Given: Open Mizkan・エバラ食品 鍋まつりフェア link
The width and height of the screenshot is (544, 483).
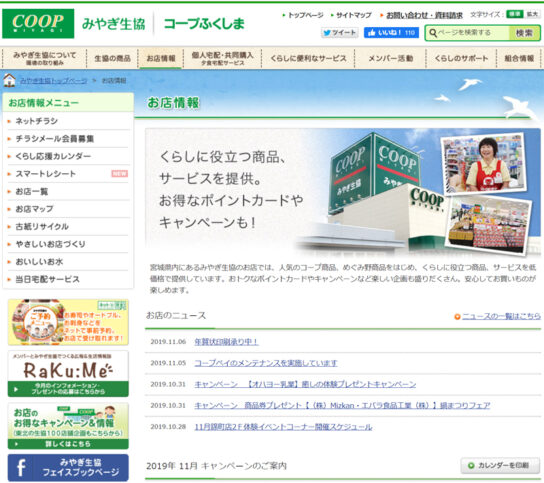Looking at the screenshot, I should (342, 405).
